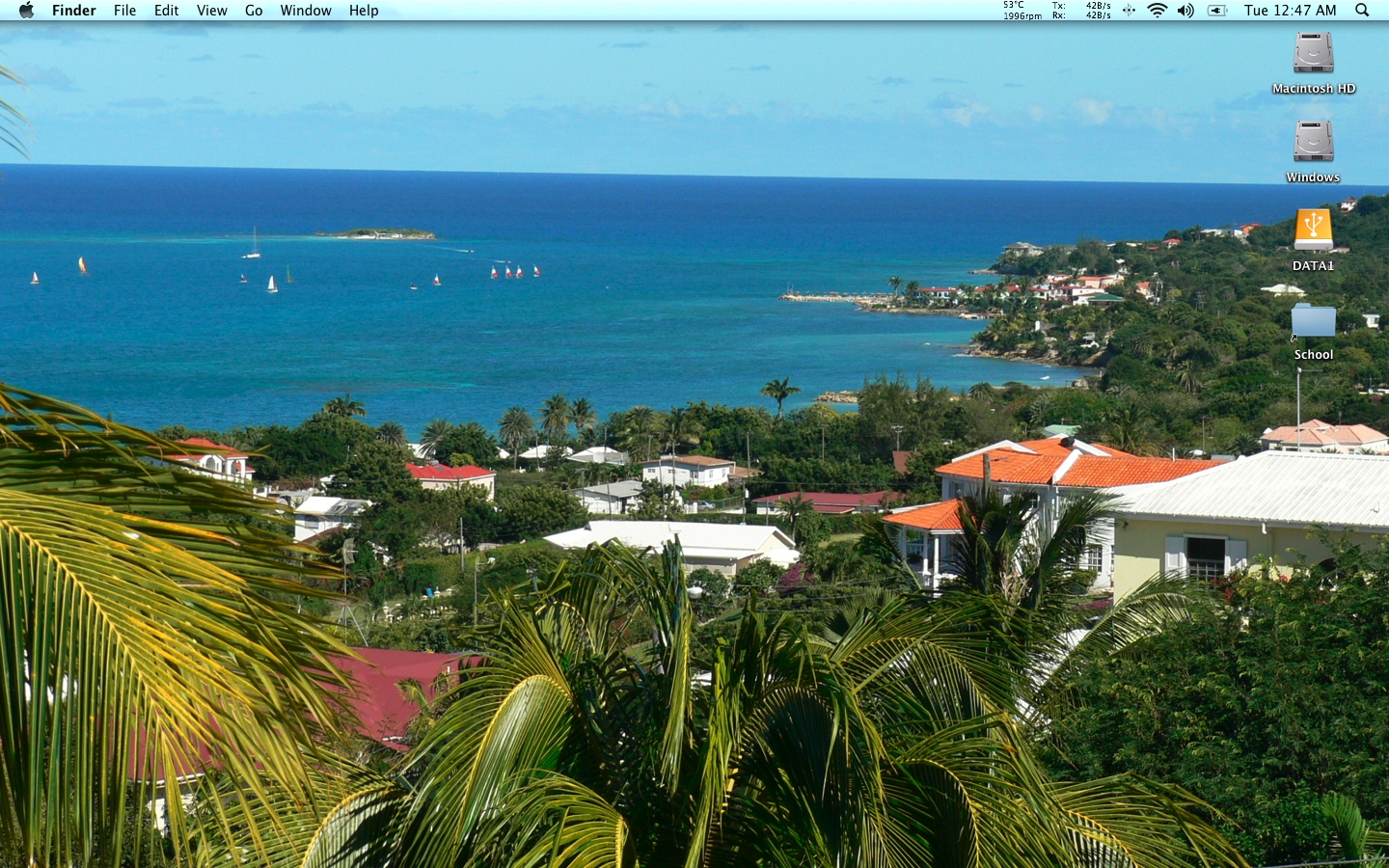Open the Finder menu
The height and width of the screenshot is (868, 1389).
[x=73, y=11]
